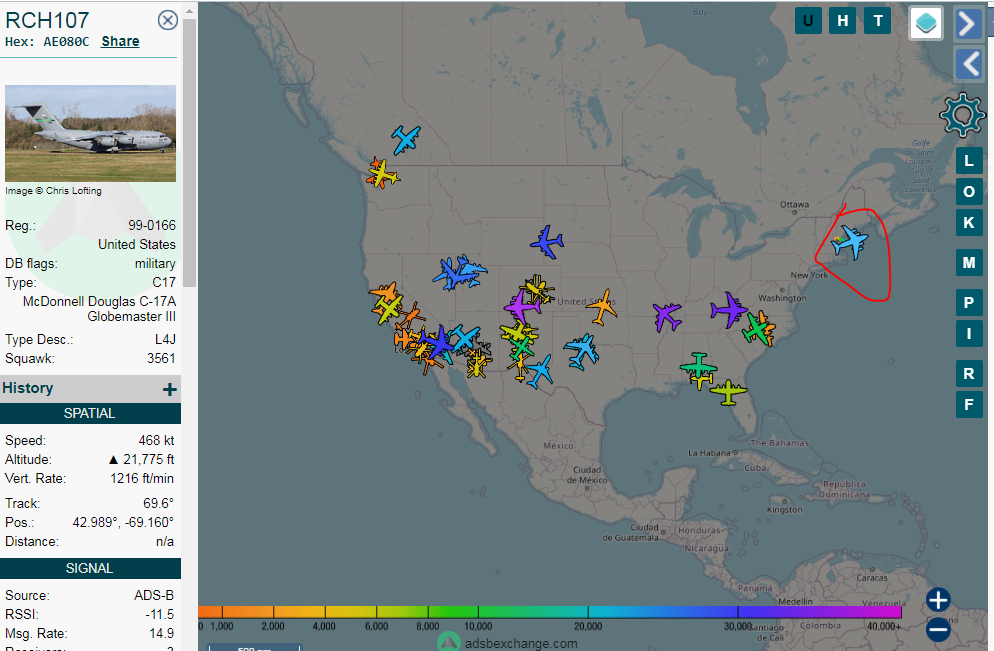This screenshot has width=994, height=651.
Task: Zoom out with the minus button
Action: coord(938,629)
